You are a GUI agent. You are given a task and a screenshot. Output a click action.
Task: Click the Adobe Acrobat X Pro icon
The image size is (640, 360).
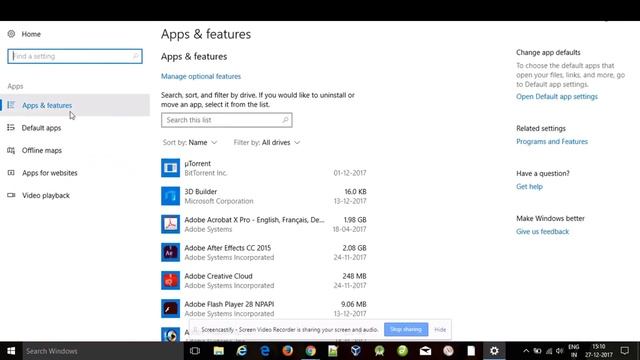[x=170, y=224]
